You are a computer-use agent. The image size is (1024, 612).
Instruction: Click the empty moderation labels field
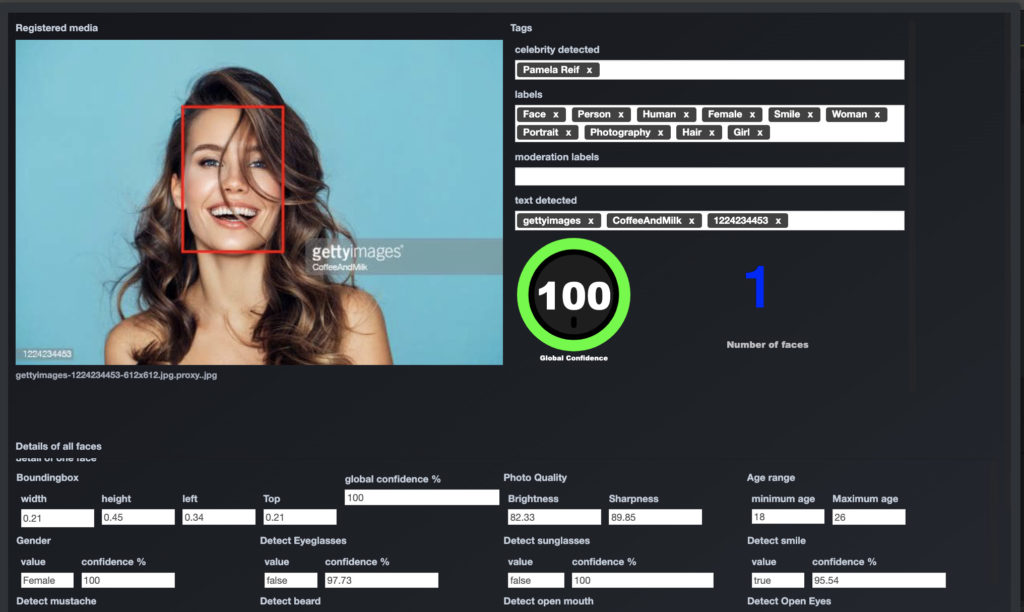pyautogui.click(x=709, y=176)
